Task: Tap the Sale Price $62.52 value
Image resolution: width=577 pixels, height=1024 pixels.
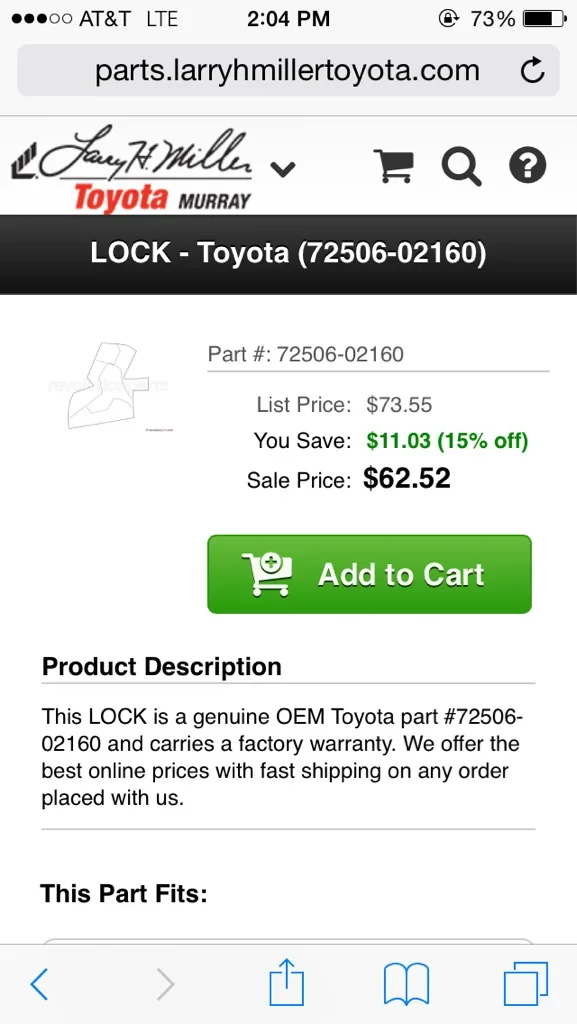Action: [x=407, y=479]
